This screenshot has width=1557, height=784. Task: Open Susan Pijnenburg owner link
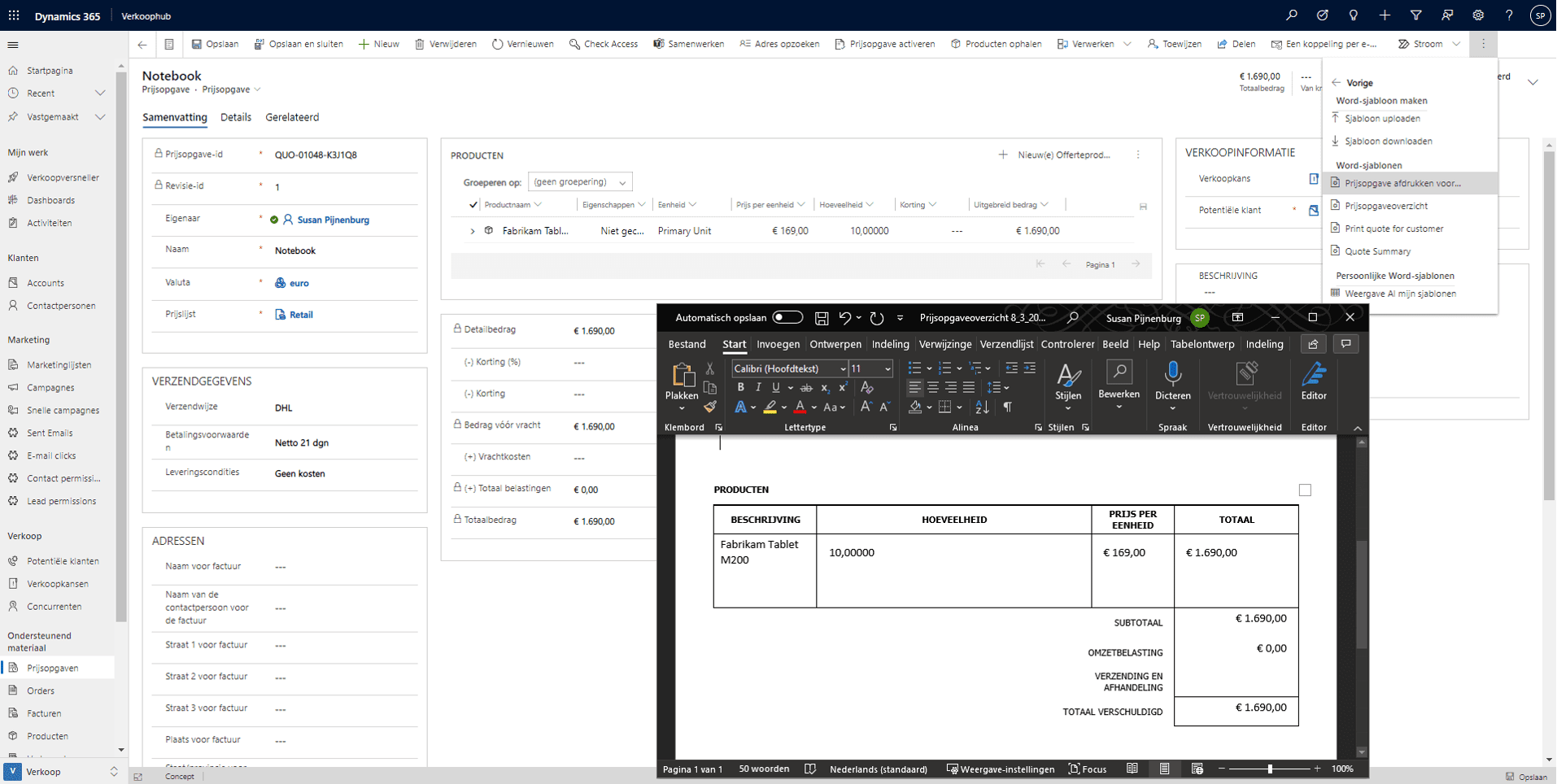(333, 220)
